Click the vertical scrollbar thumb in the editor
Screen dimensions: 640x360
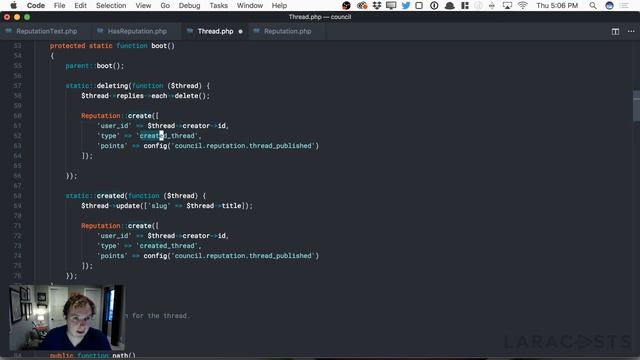click(x=636, y=106)
